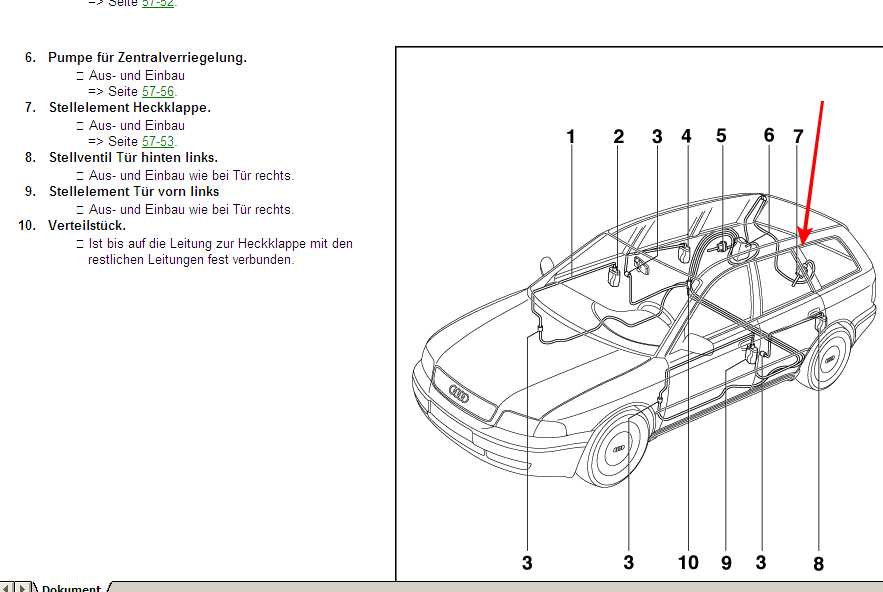Click the Stellventil Tür hinten links heading
883x592 pixels.
[x=133, y=157]
